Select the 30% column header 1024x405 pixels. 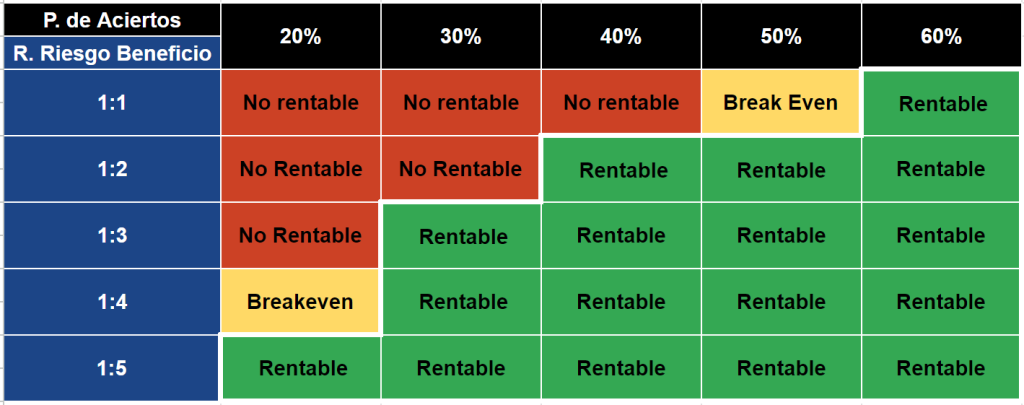pyautogui.click(x=460, y=36)
